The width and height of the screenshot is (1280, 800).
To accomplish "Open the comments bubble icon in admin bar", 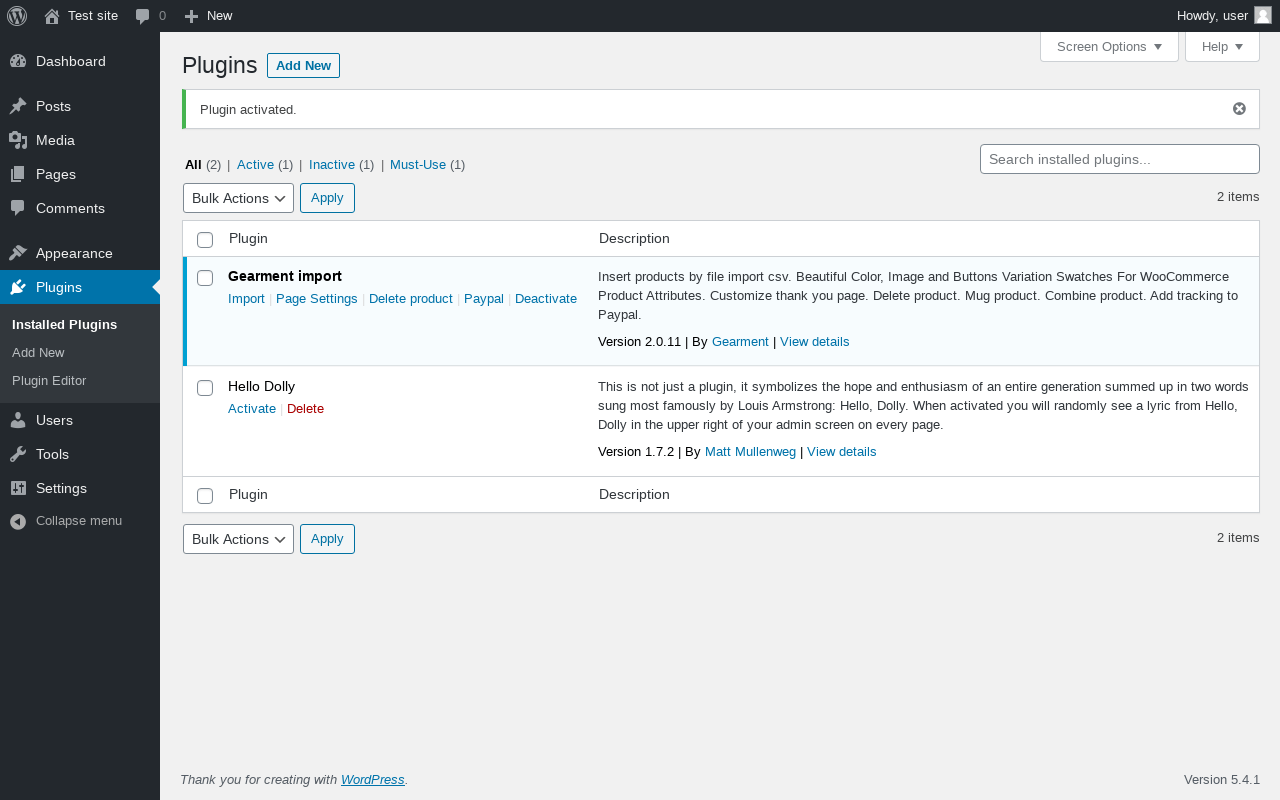I will click(x=143, y=16).
